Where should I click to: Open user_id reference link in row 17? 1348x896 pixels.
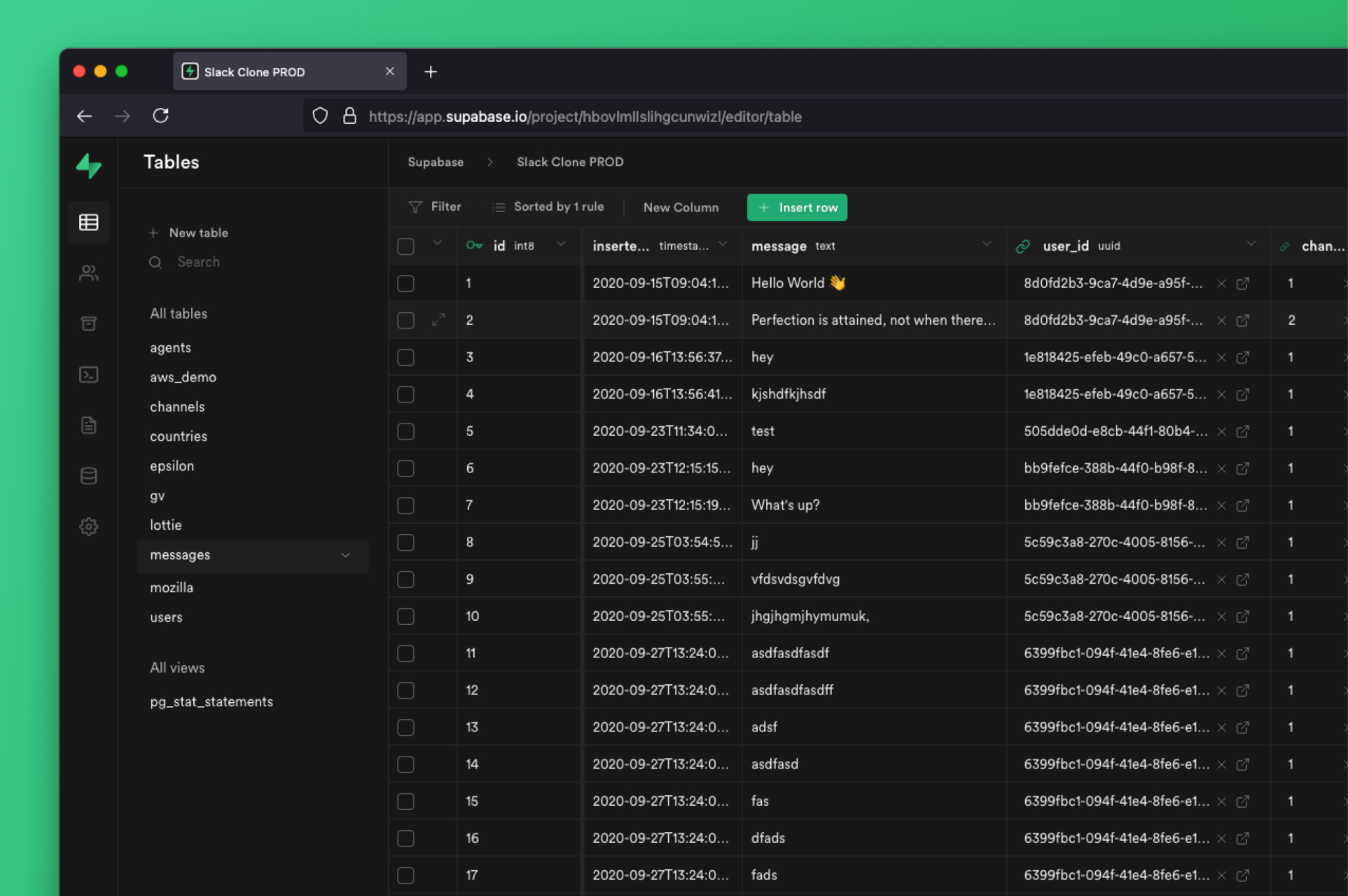tap(1243, 876)
